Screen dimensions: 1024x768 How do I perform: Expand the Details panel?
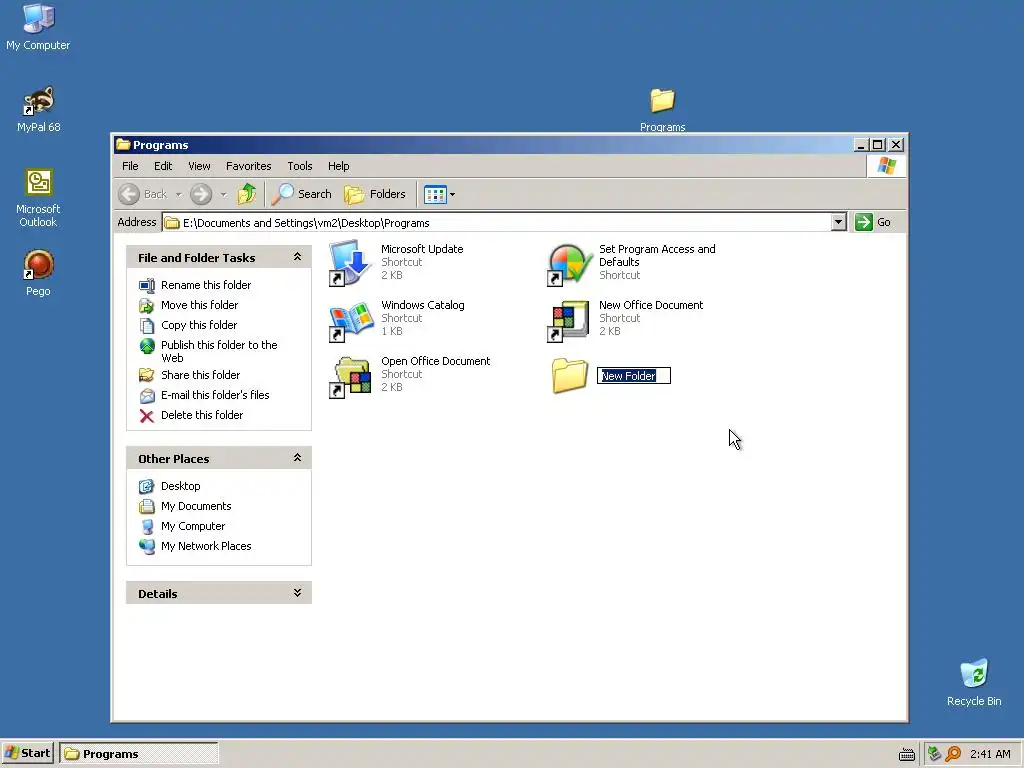click(x=297, y=593)
